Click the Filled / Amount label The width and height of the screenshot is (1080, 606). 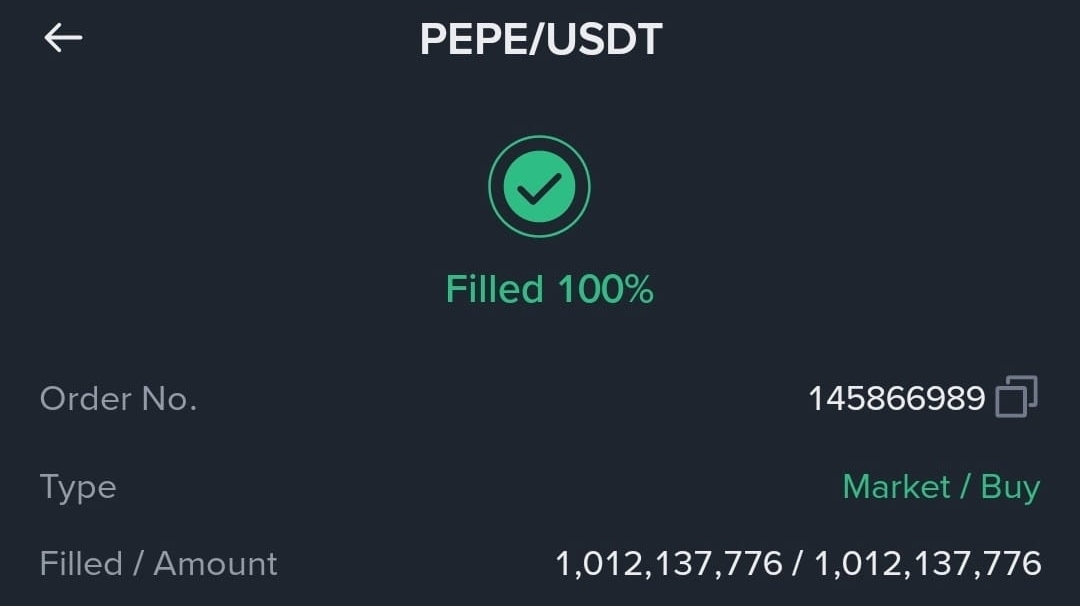click(158, 564)
